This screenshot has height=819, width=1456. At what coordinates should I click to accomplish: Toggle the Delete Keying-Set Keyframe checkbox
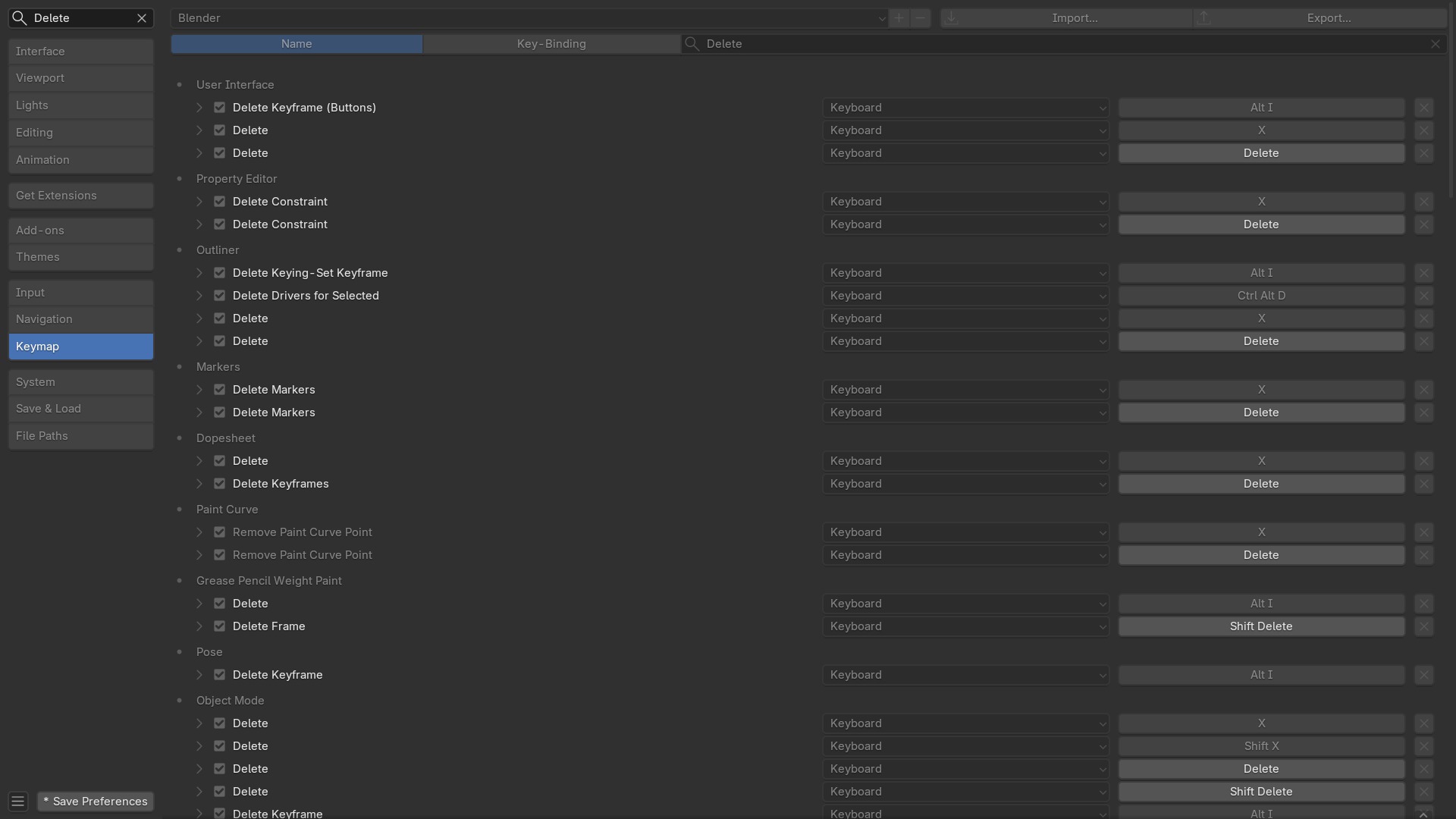[x=219, y=273]
